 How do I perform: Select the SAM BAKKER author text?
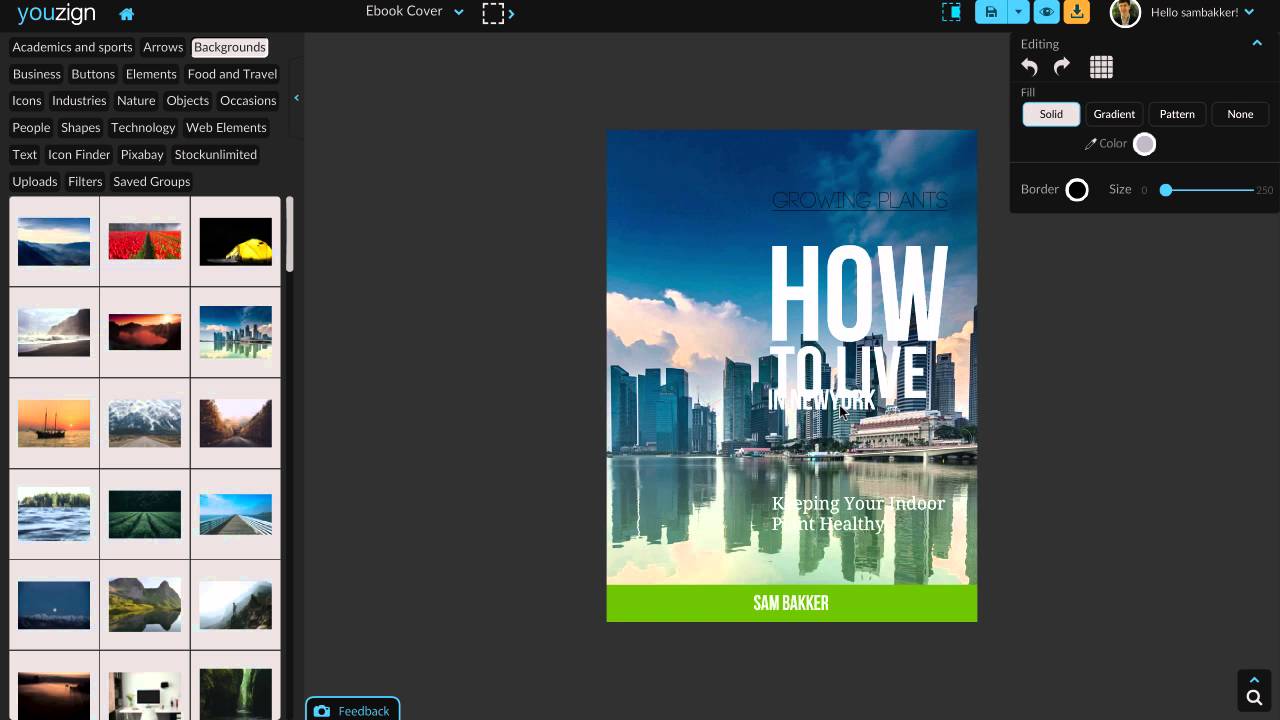click(x=791, y=603)
